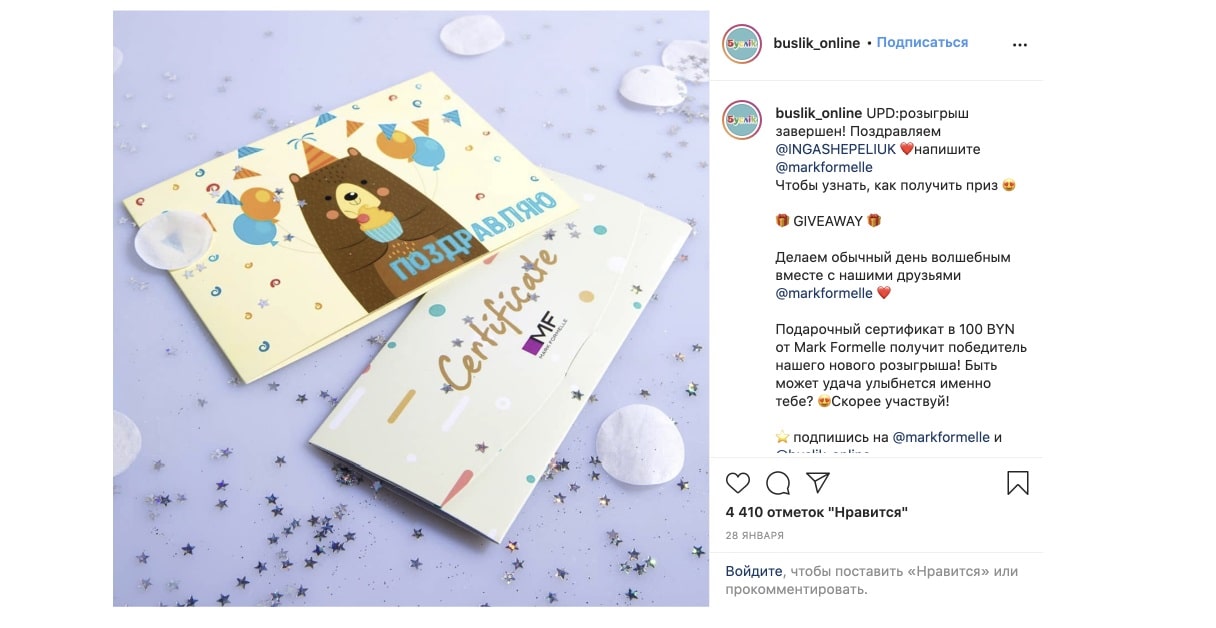Log in via the Войдите link
This screenshot has height=628, width=1216.
(755, 571)
